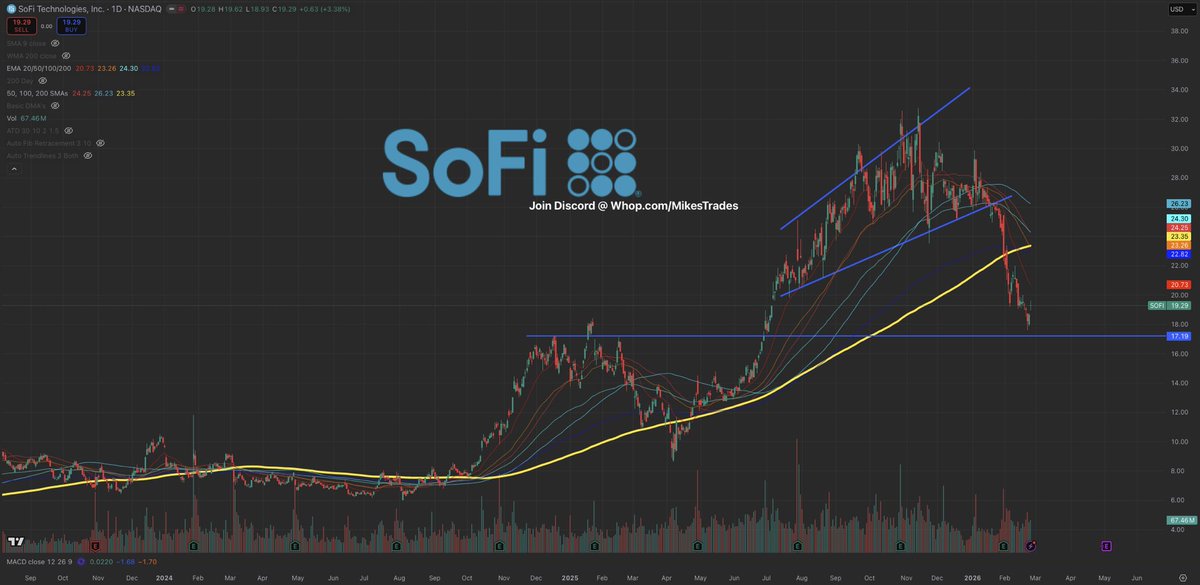Viewport: 1200px width, 585px height.
Task: Collapse the indicator legend with the chevron arrow
Action: 13,170
